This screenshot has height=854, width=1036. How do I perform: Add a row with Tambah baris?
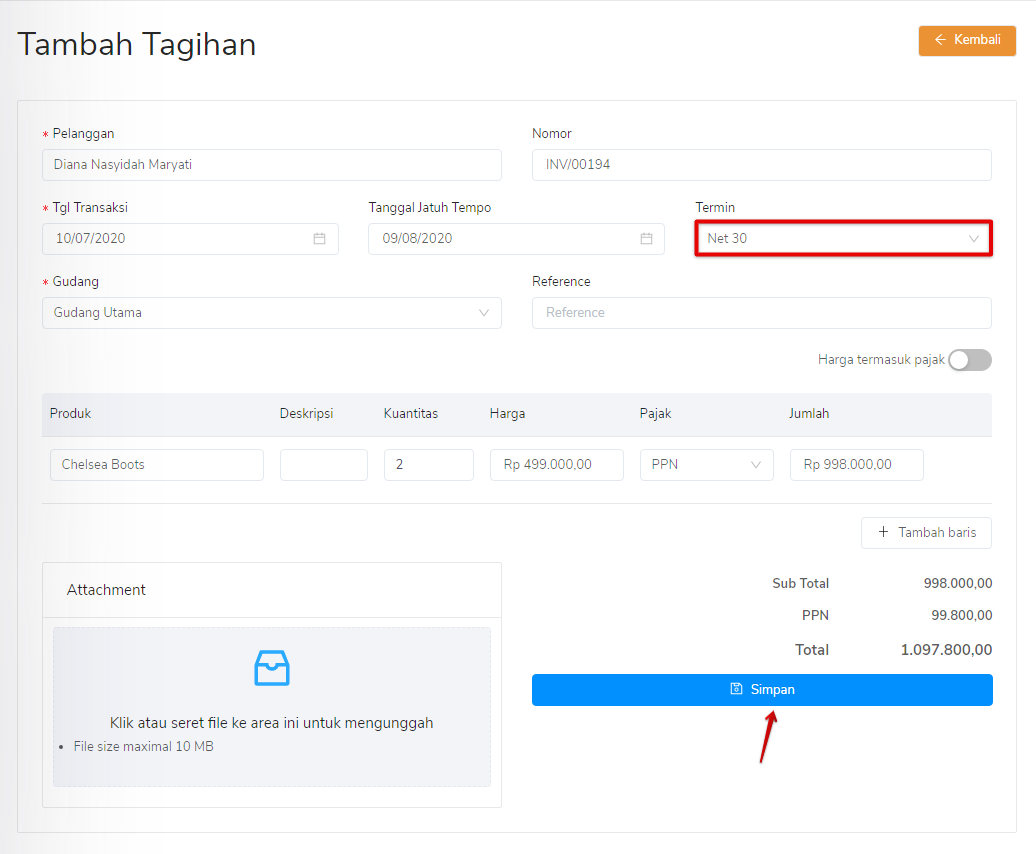tap(926, 532)
